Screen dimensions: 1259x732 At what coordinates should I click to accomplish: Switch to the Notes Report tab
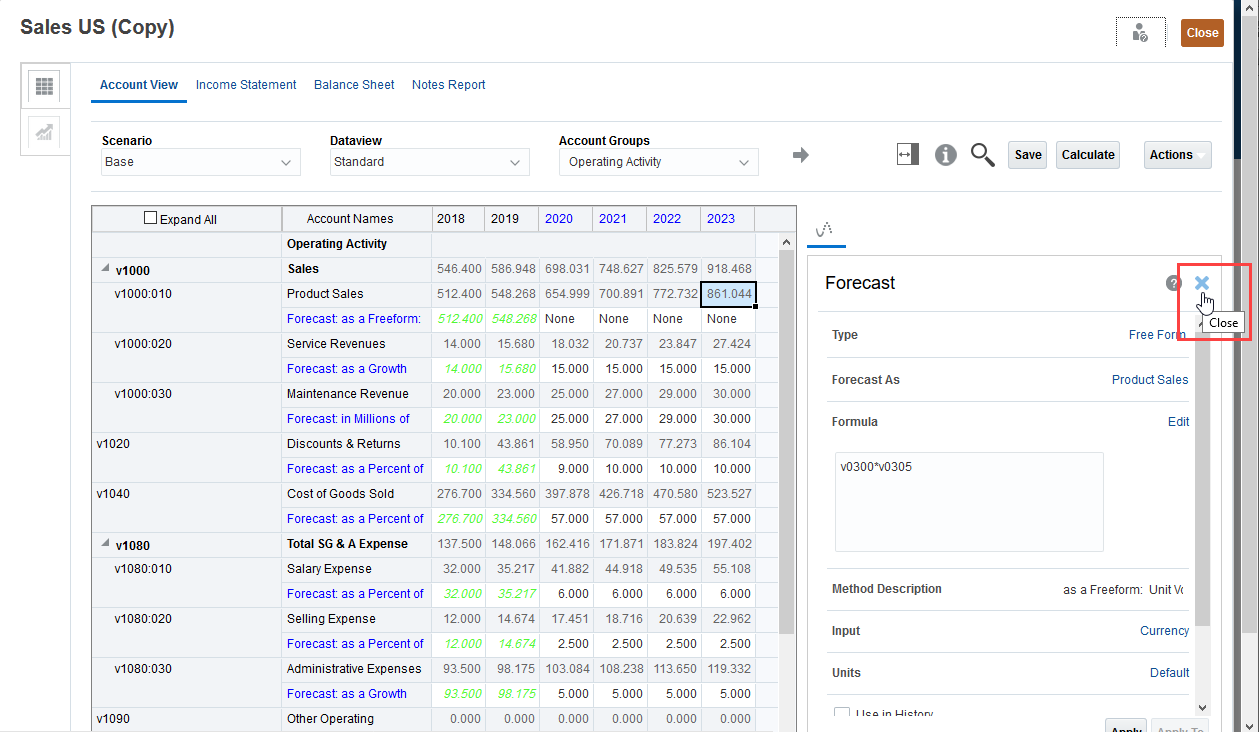coord(449,85)
